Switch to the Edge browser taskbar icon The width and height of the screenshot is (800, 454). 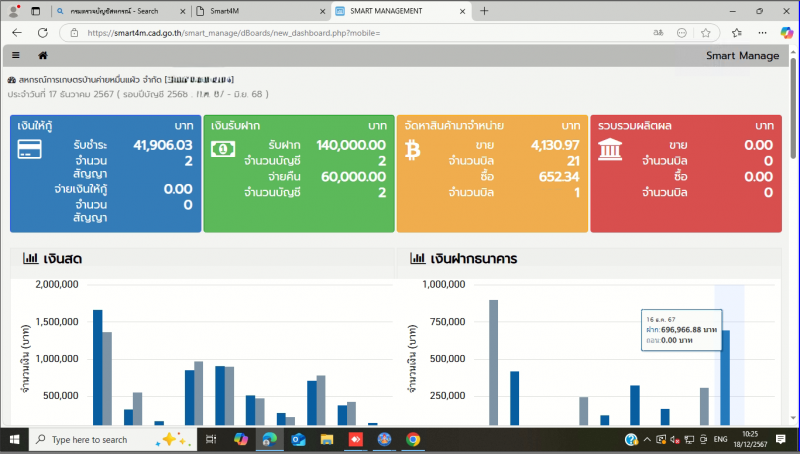[269, 439]
